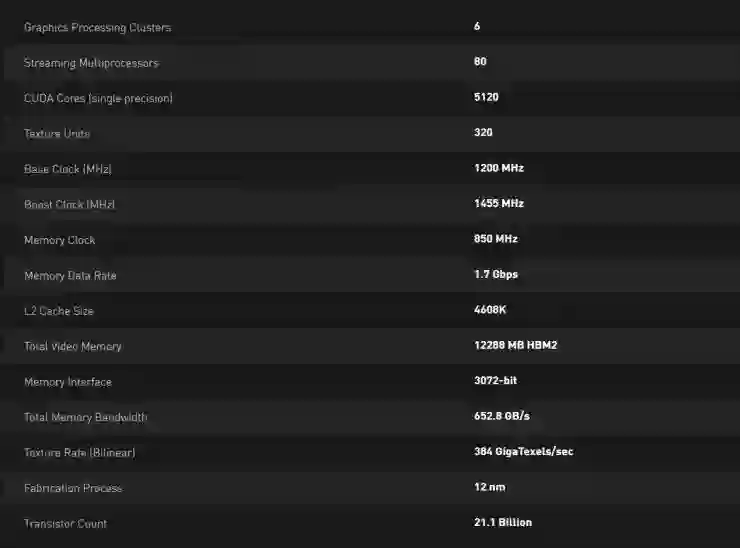Click the 1.7 Gbps value
This screenshot has height=548, width=740.
(x=495, y=274)
